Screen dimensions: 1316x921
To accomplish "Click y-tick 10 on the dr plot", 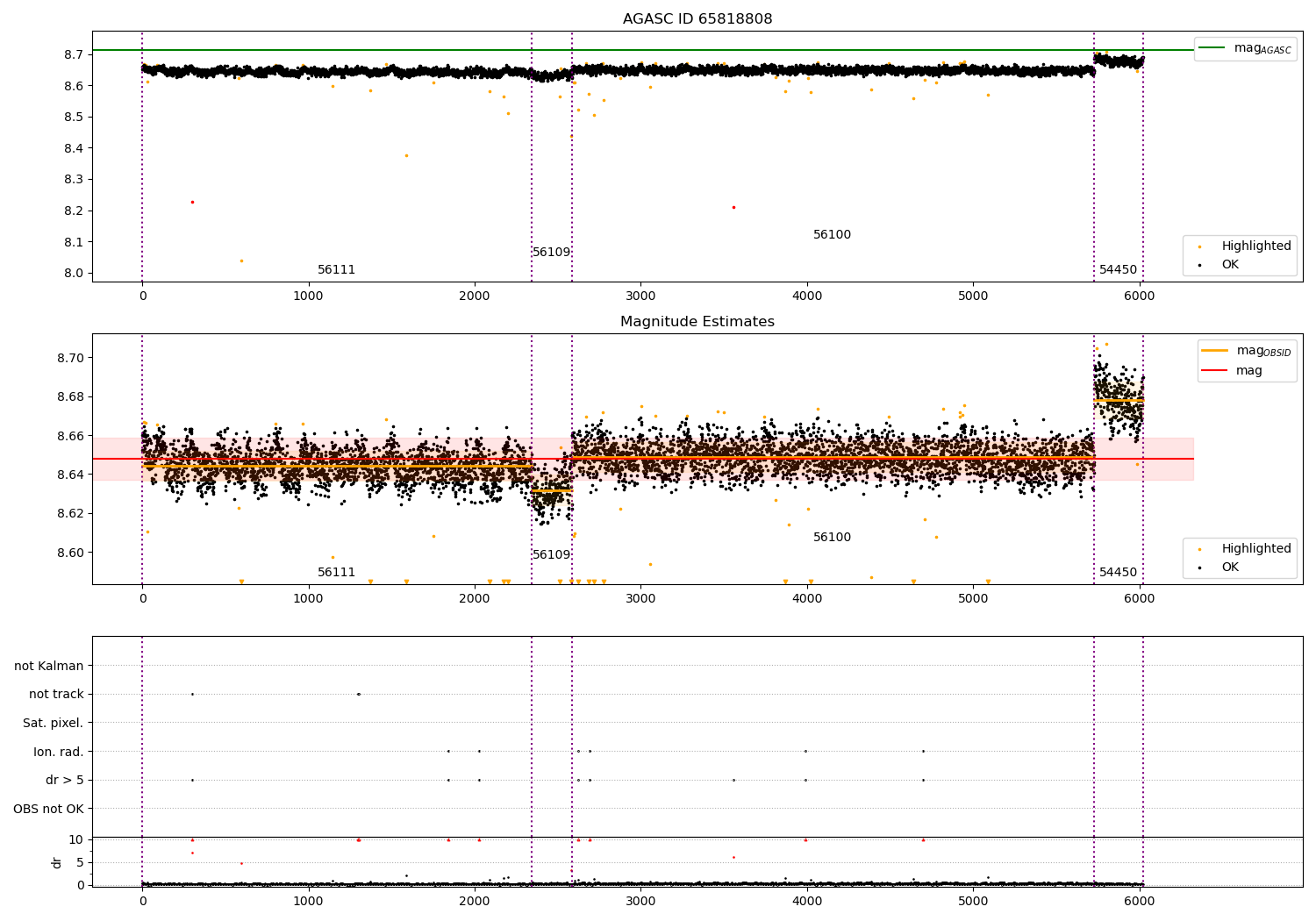I will (x=76, y=840).
